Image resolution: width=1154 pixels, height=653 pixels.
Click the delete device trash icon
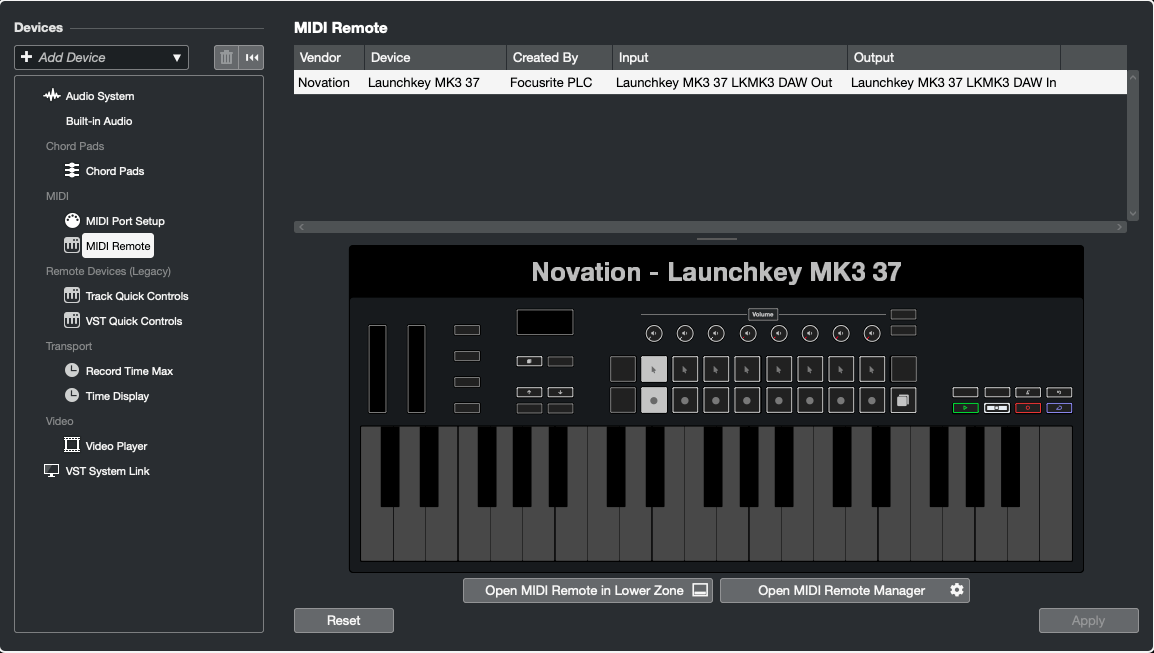(226, 57)
